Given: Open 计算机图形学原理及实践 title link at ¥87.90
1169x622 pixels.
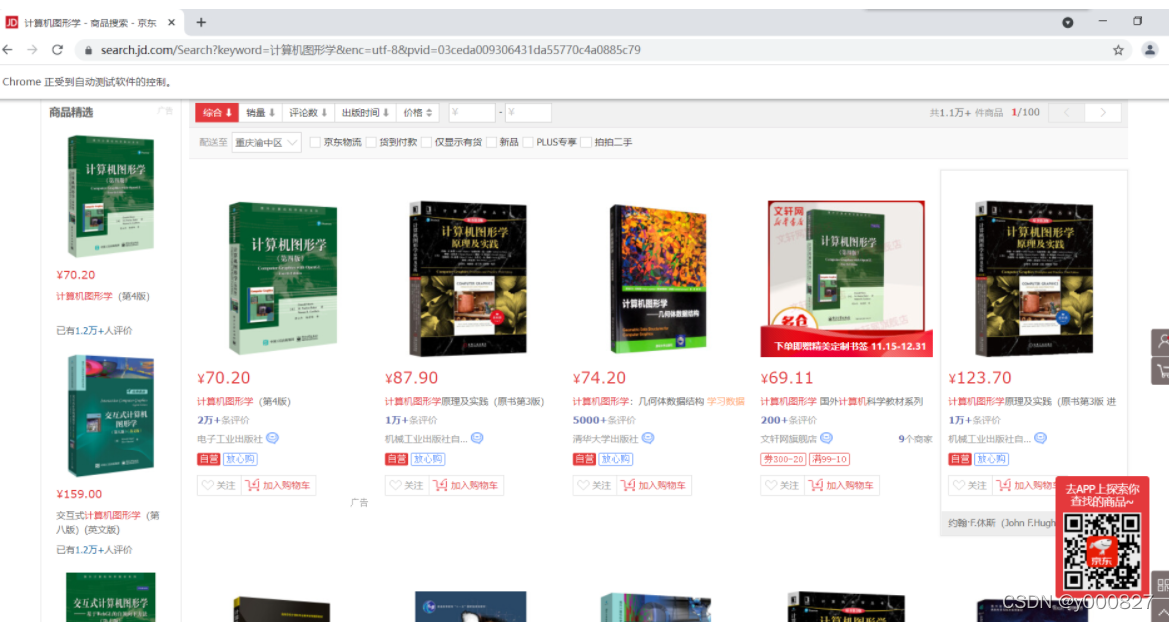Looking at the screenshot, I should [464, 401].
